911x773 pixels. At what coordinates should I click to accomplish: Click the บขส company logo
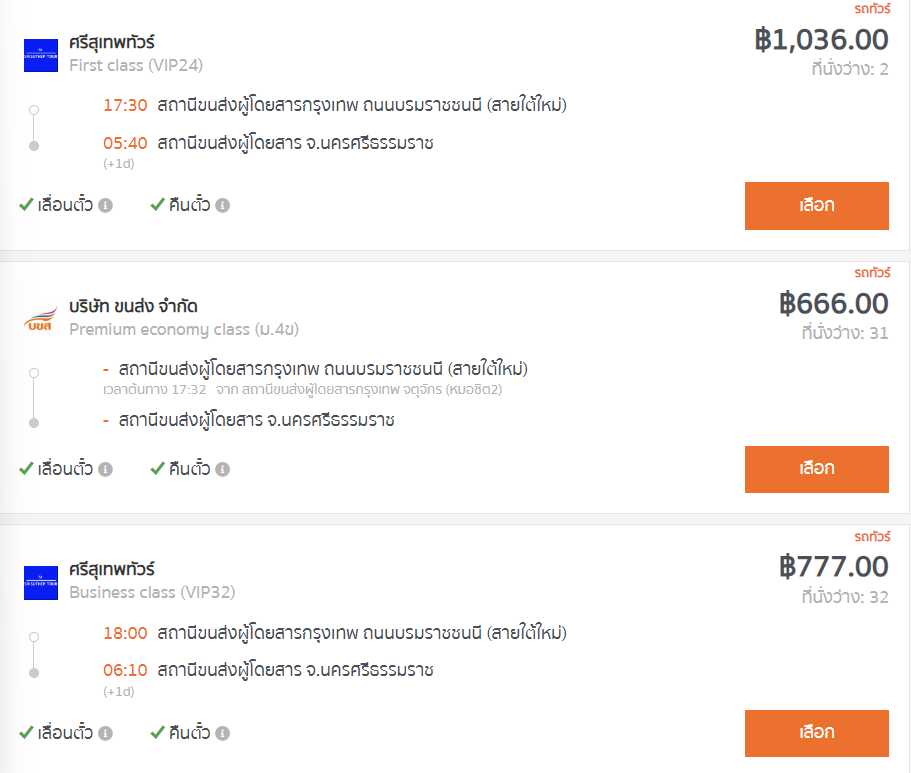41,319
